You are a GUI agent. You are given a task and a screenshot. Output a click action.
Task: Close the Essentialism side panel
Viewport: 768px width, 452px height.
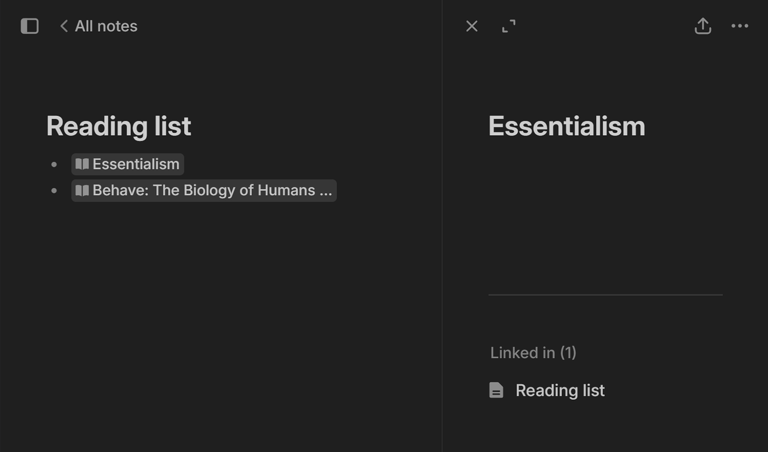472,26
